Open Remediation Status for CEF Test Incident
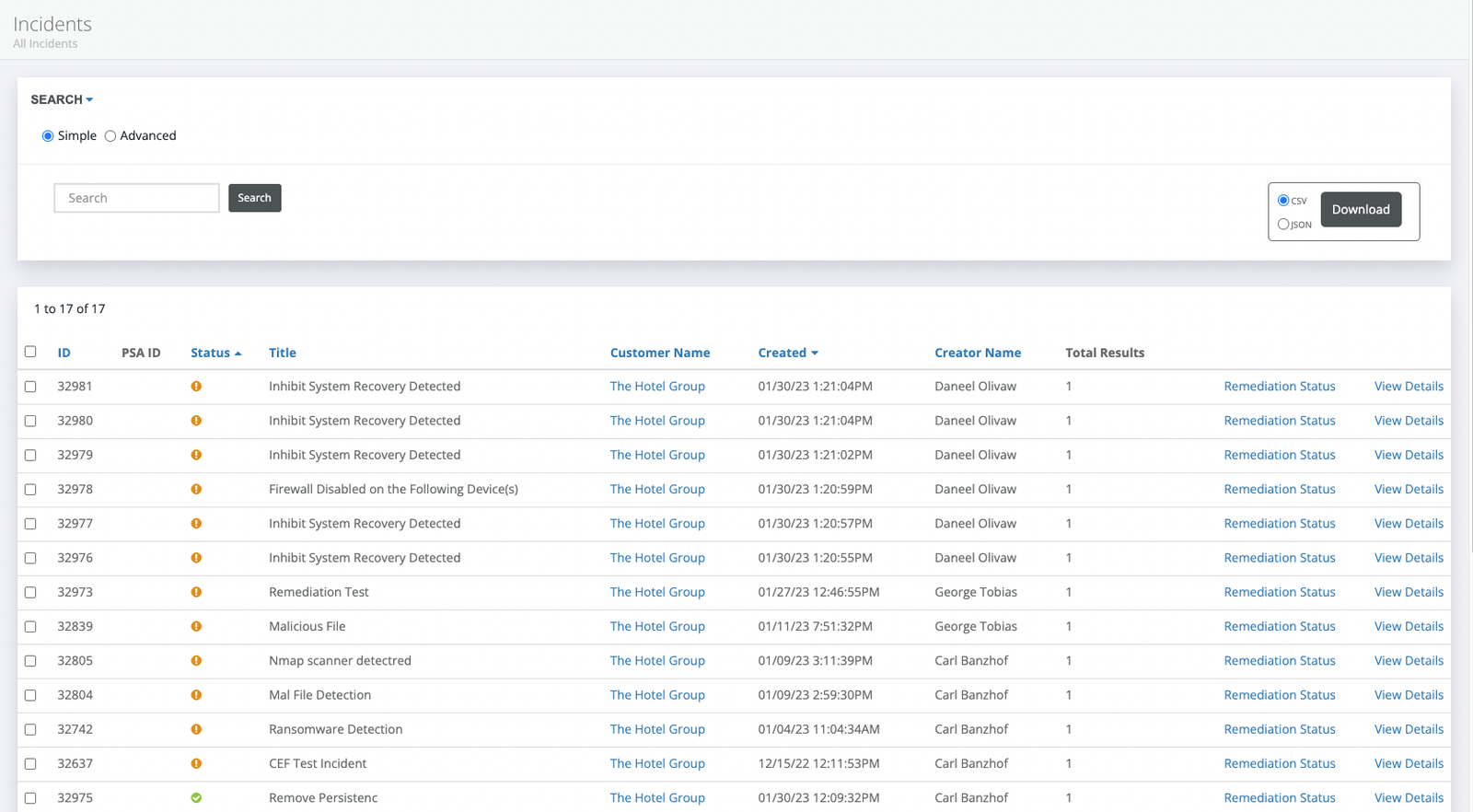This screenshot has height=812, width=1473. click(x=1280, y=763)
